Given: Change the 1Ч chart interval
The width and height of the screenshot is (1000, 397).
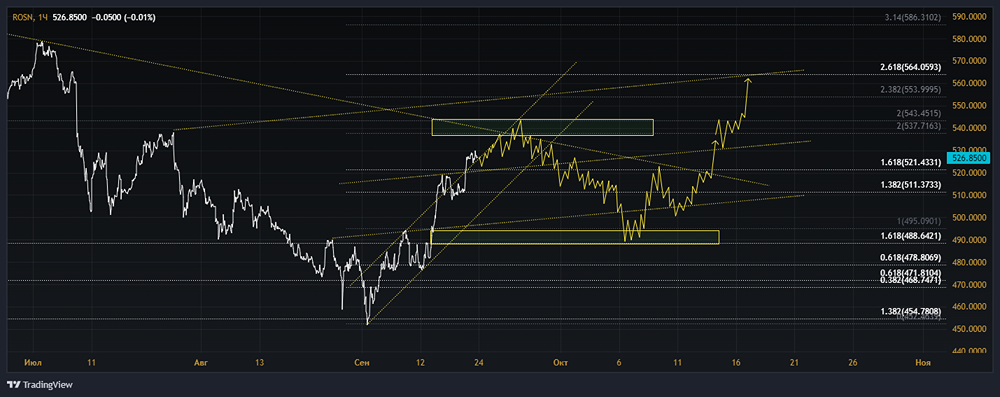Looking at the screenshot, I should click(x=43, y=18).
